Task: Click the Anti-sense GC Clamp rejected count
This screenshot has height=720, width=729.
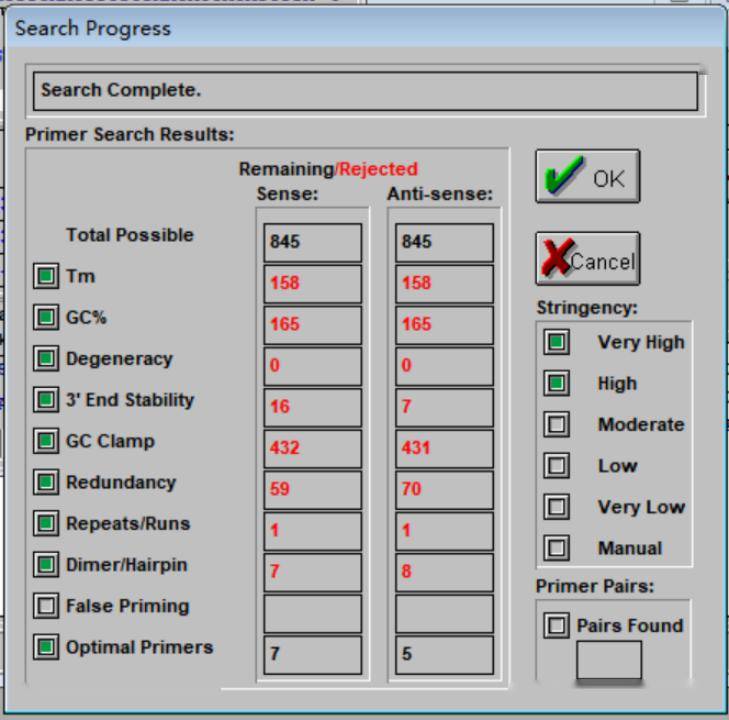Action: coord(443,448)
